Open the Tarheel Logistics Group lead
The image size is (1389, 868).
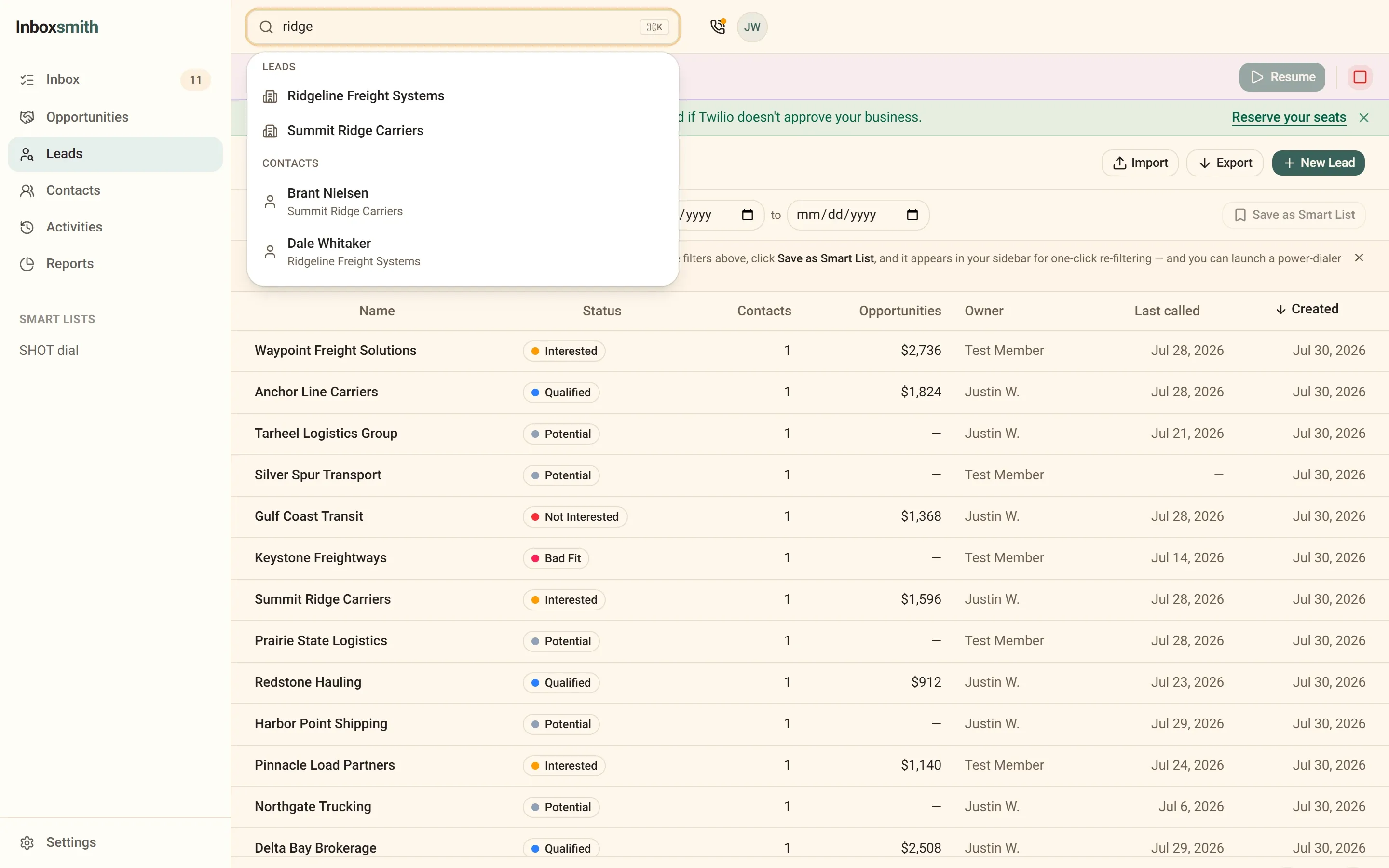point(326,434)
